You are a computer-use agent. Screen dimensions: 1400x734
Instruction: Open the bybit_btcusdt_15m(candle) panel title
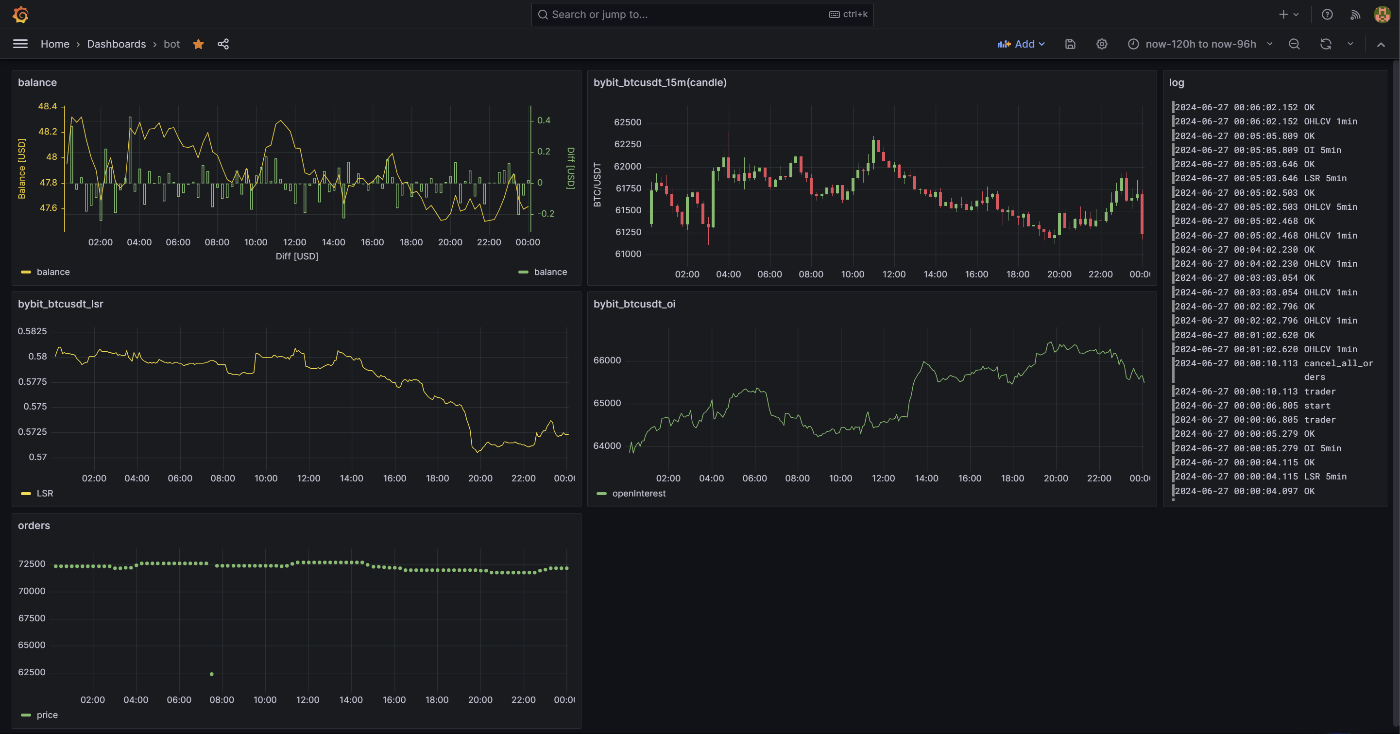tap(660, 82)
